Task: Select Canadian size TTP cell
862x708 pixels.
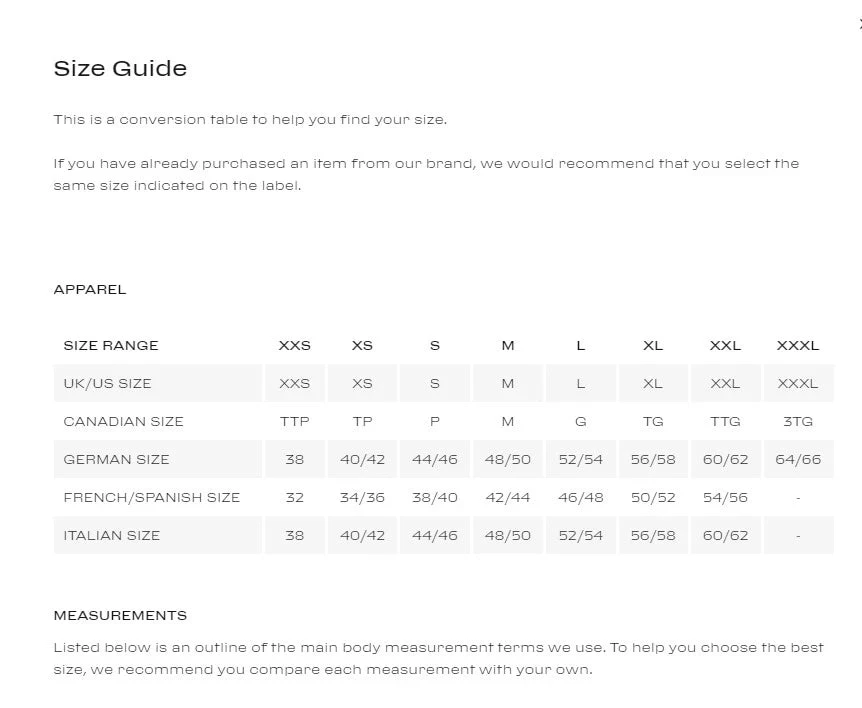Action: point(294,421)
